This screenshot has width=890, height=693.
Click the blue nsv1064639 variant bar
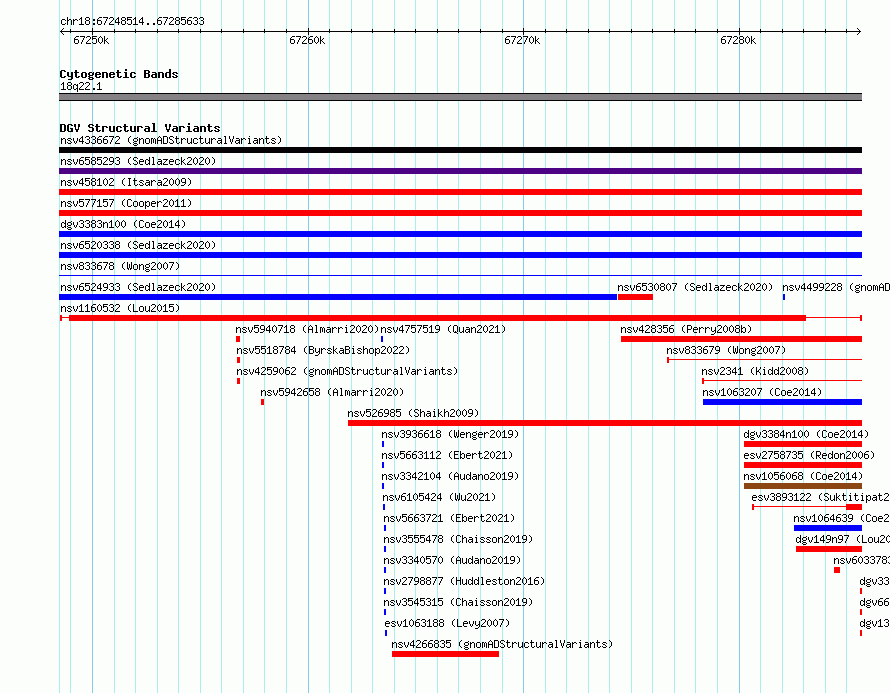828,528
